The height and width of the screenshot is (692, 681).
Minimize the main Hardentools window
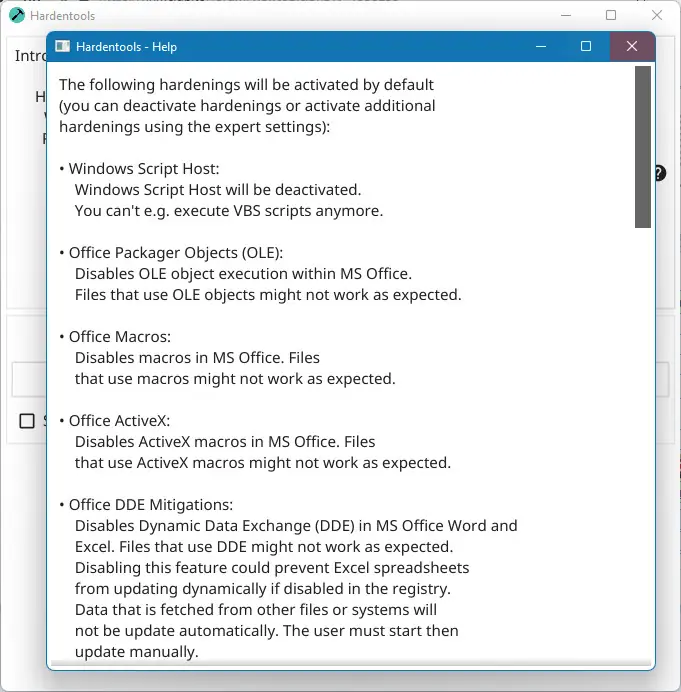[x=565, y=15]
